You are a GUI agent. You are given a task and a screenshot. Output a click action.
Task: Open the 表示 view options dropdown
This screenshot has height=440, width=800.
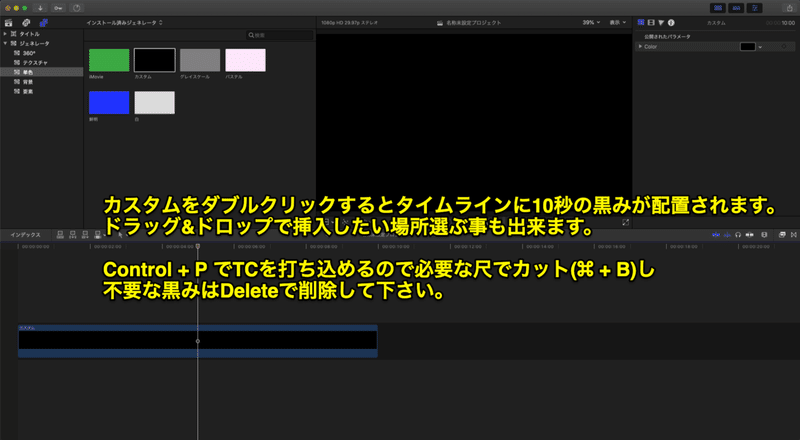pyautogui.click(x=618, y=22)
